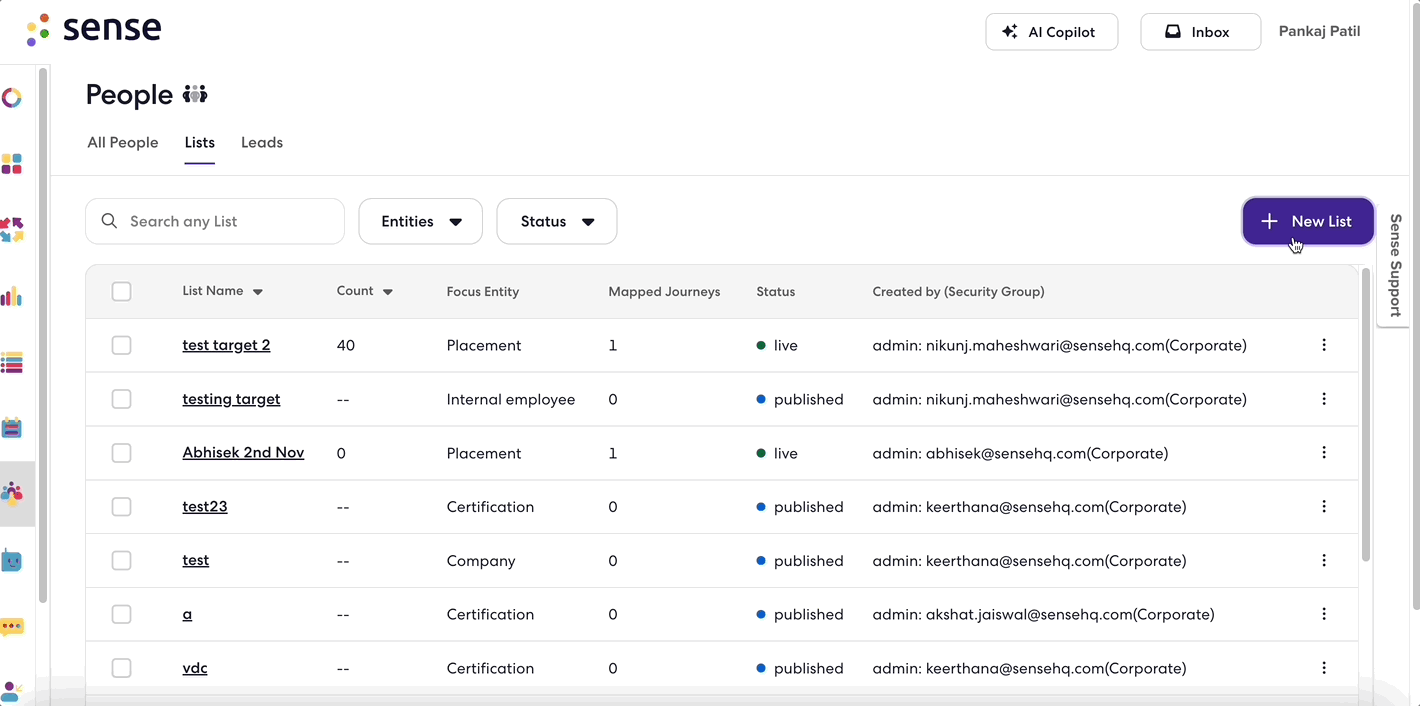Image resolution: width=1420 pixels, height=706 pixels.
Task: Click the Focus Entity column header
Action: point(483,292)
